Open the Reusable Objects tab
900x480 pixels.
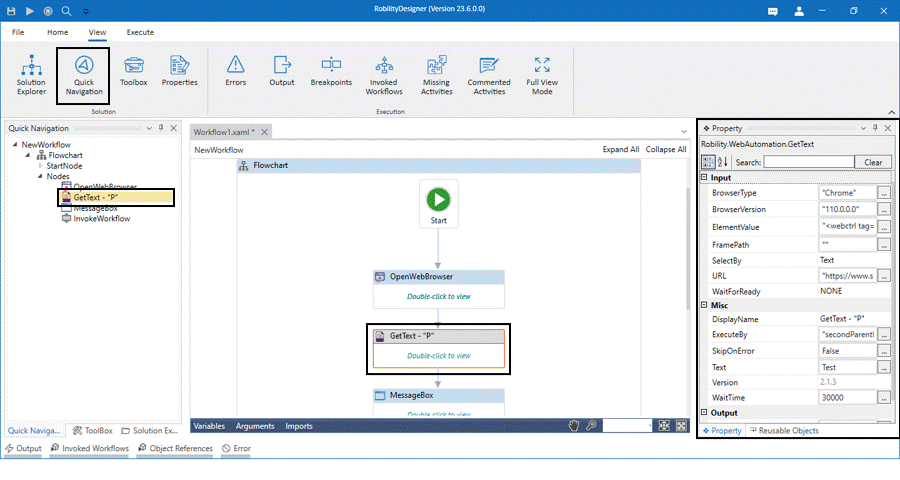tap(784, 430)
